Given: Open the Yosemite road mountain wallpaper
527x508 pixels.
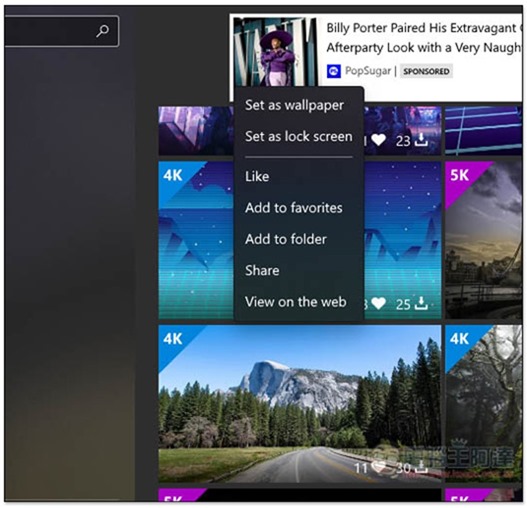Looking at the screenshot, I should click(x=300, y=403).
